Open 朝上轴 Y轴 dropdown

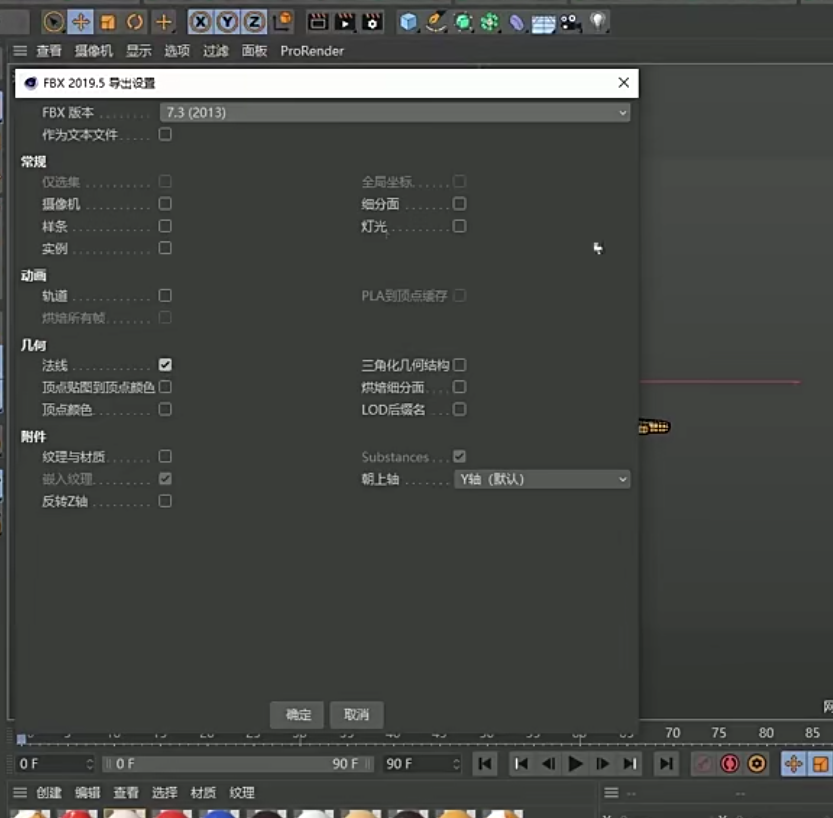[x=542, y=479]
